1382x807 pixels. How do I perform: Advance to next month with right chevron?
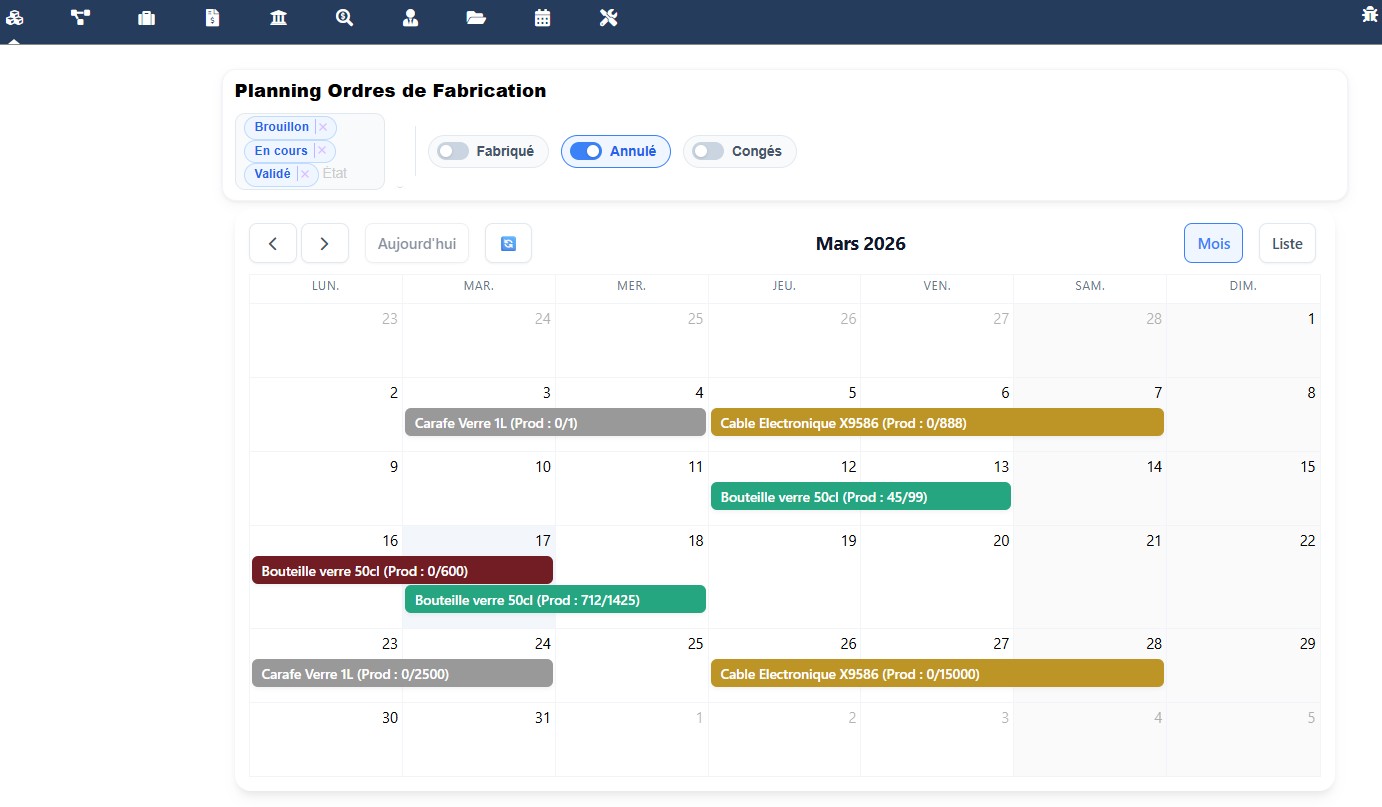tap(324, 243)
